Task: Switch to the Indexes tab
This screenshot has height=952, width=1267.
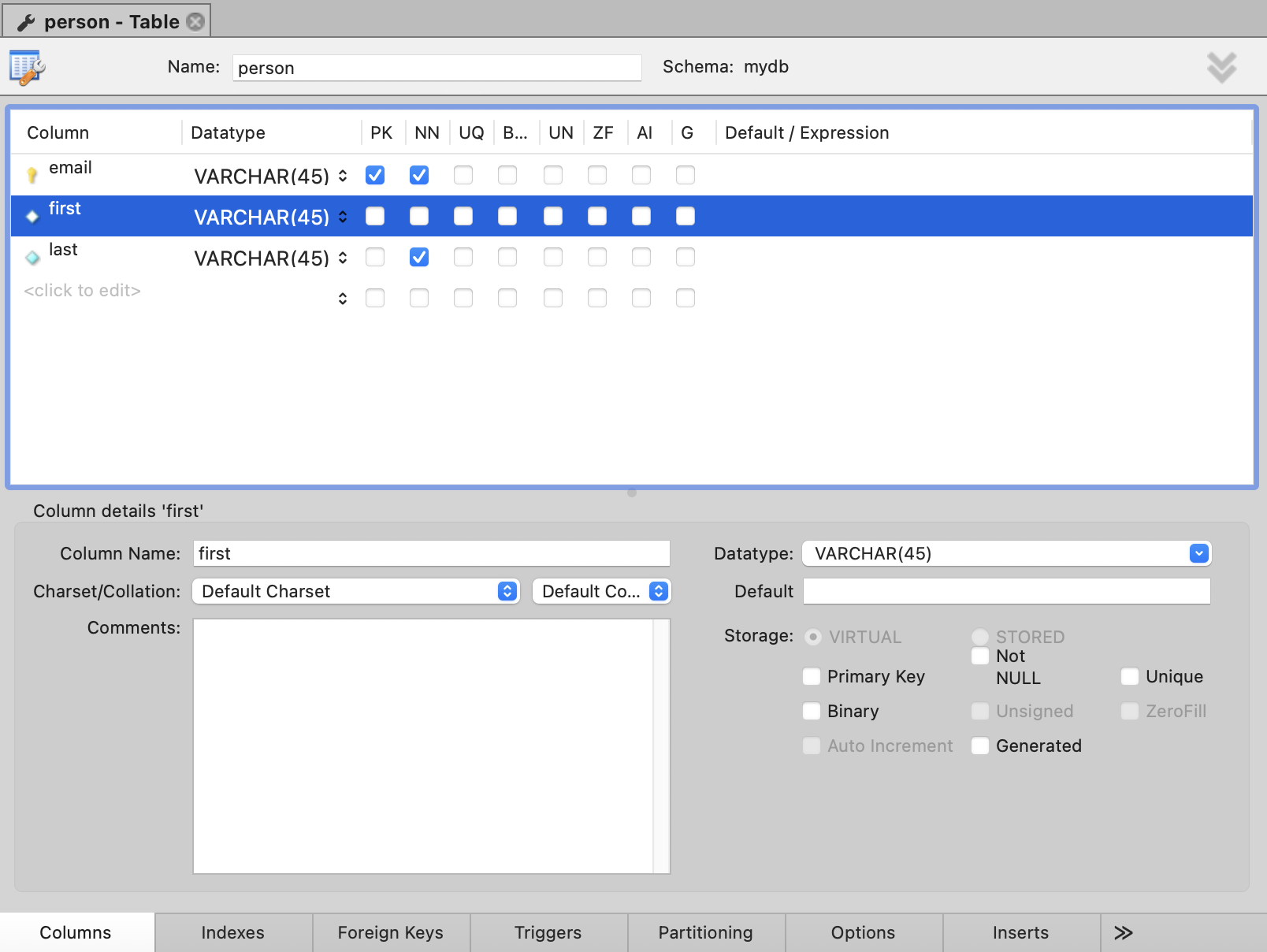Action: point(233,933)
